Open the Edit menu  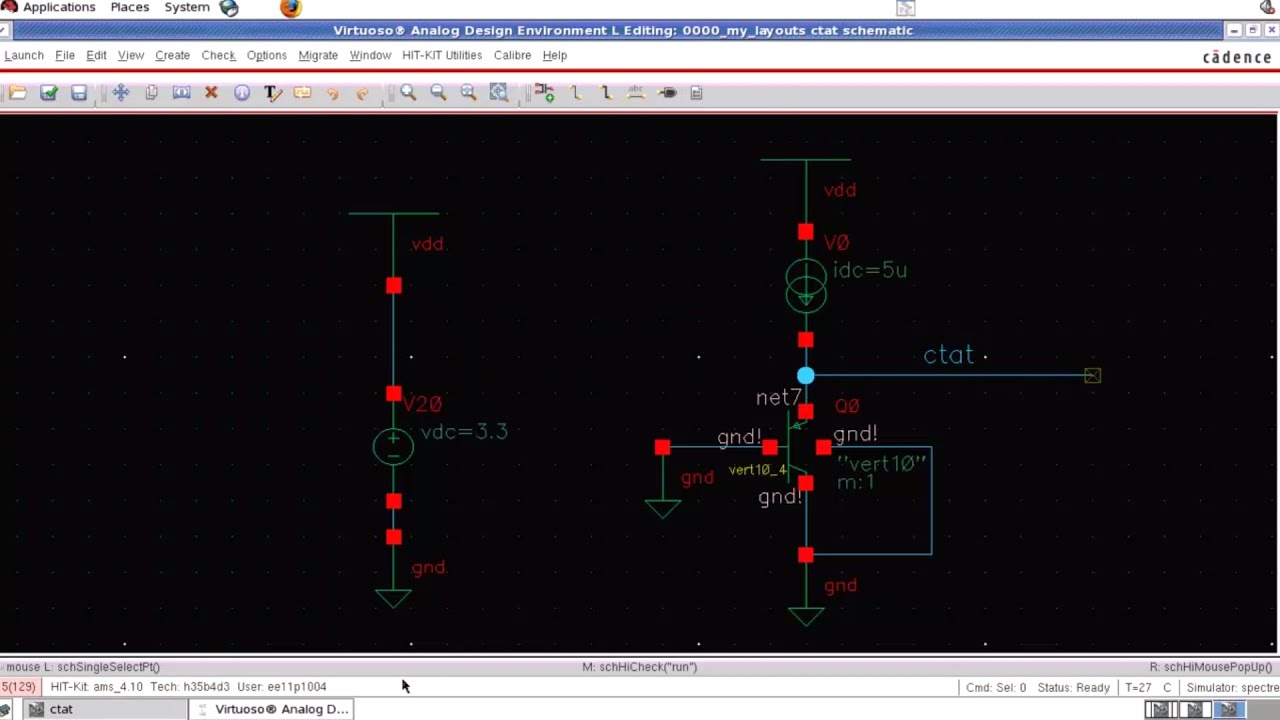pos(96,55)
